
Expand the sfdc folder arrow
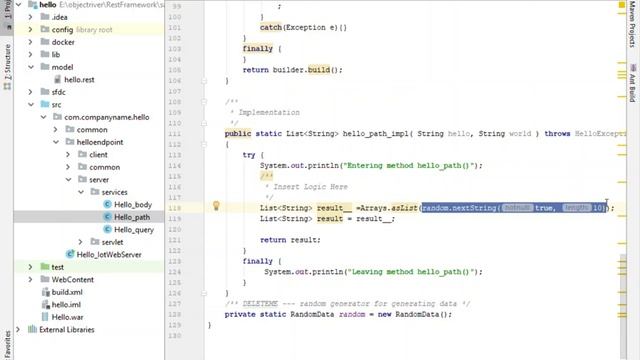tap(31, 92)
